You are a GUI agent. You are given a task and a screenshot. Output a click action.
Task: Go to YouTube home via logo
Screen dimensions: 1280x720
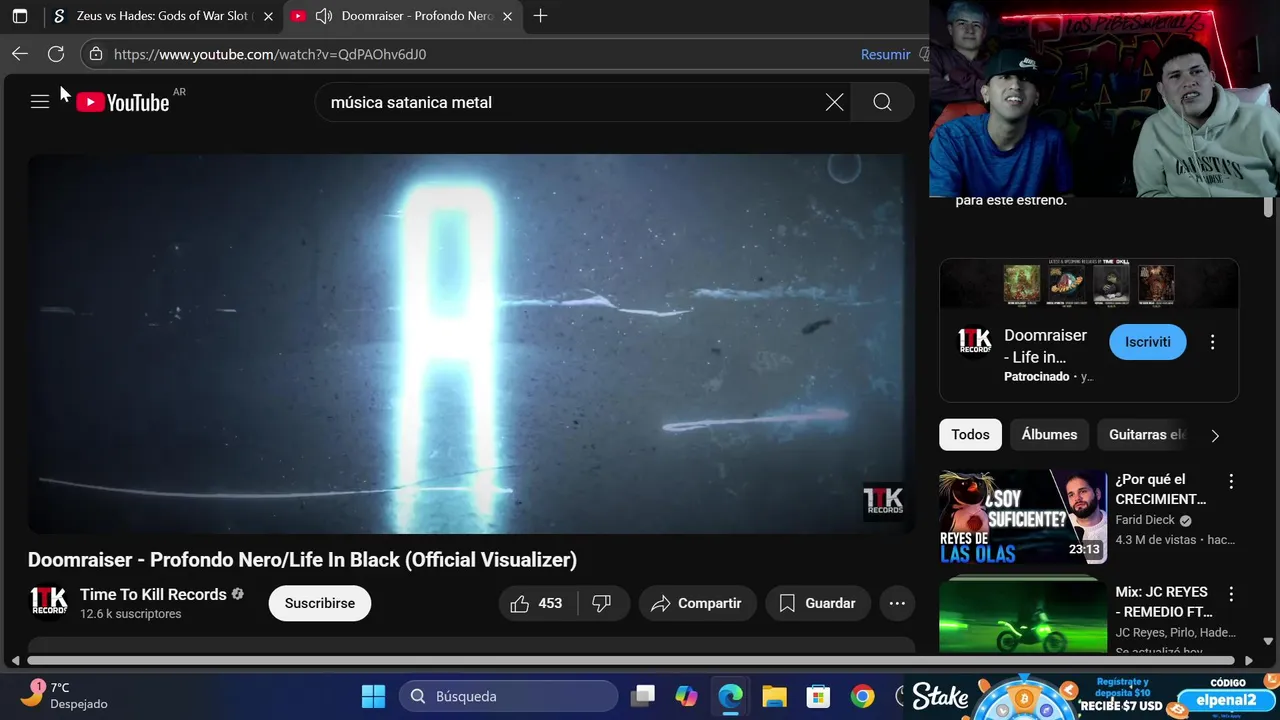[123, 102]
